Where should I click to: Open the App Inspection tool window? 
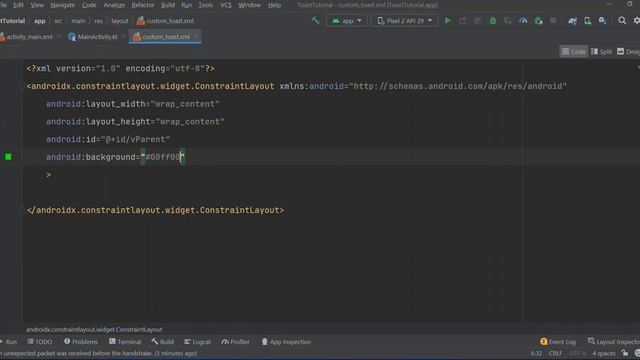[286, 342]
